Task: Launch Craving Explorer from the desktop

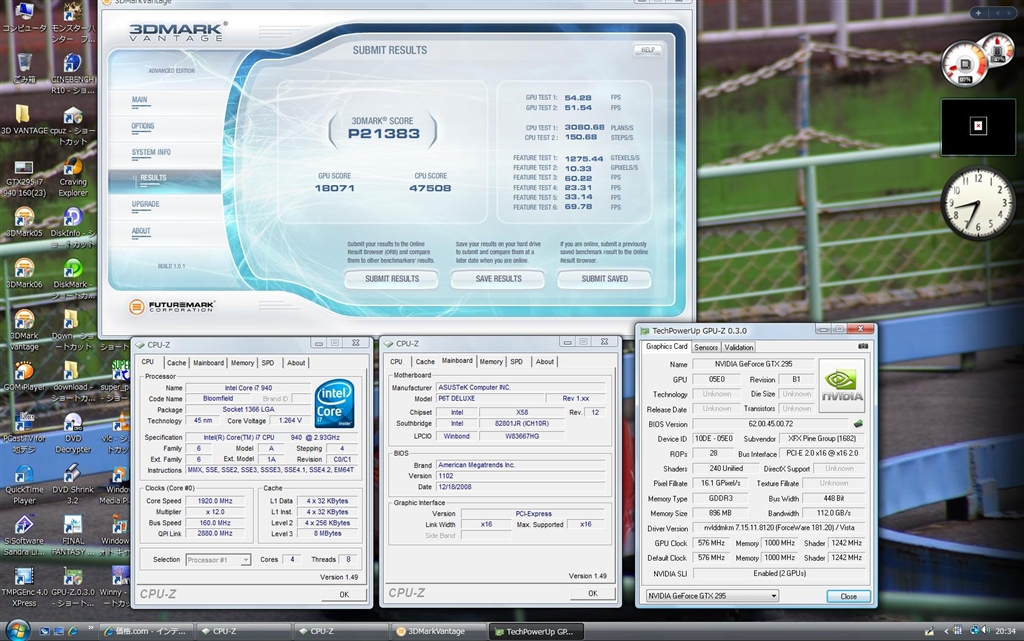Action: 72,176
